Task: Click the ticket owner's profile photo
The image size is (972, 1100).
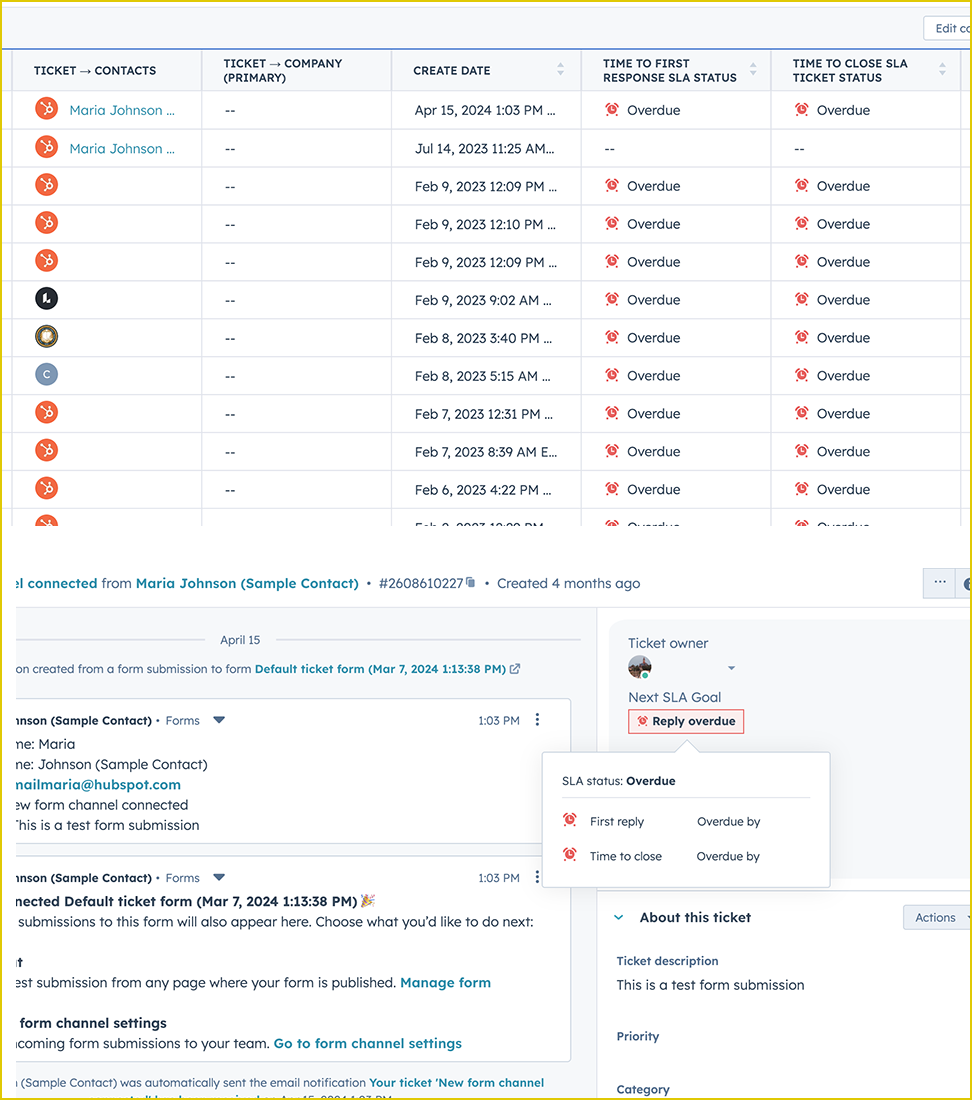Action: point(640,668)
